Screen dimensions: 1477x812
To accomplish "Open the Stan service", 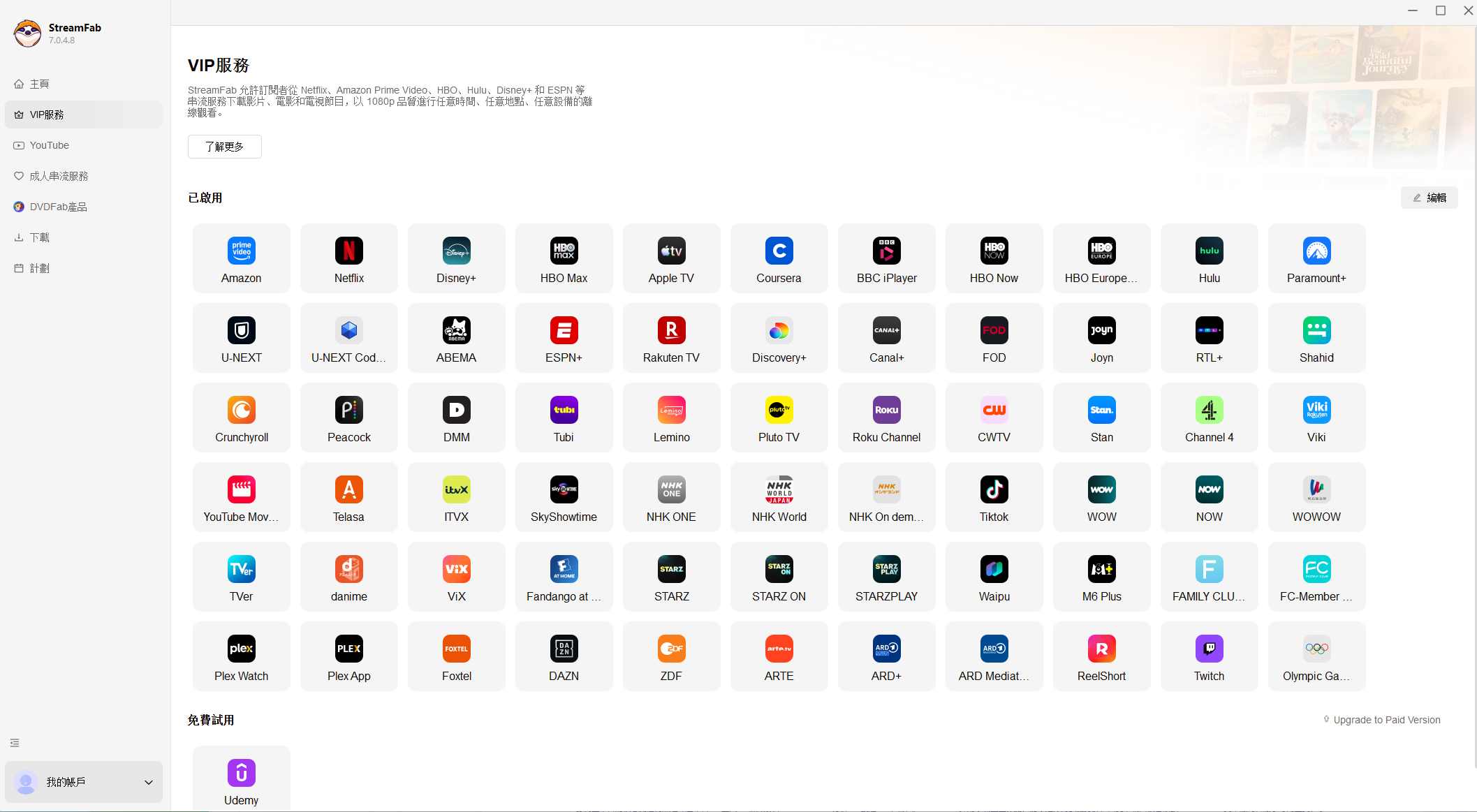I will (1102, 418).
